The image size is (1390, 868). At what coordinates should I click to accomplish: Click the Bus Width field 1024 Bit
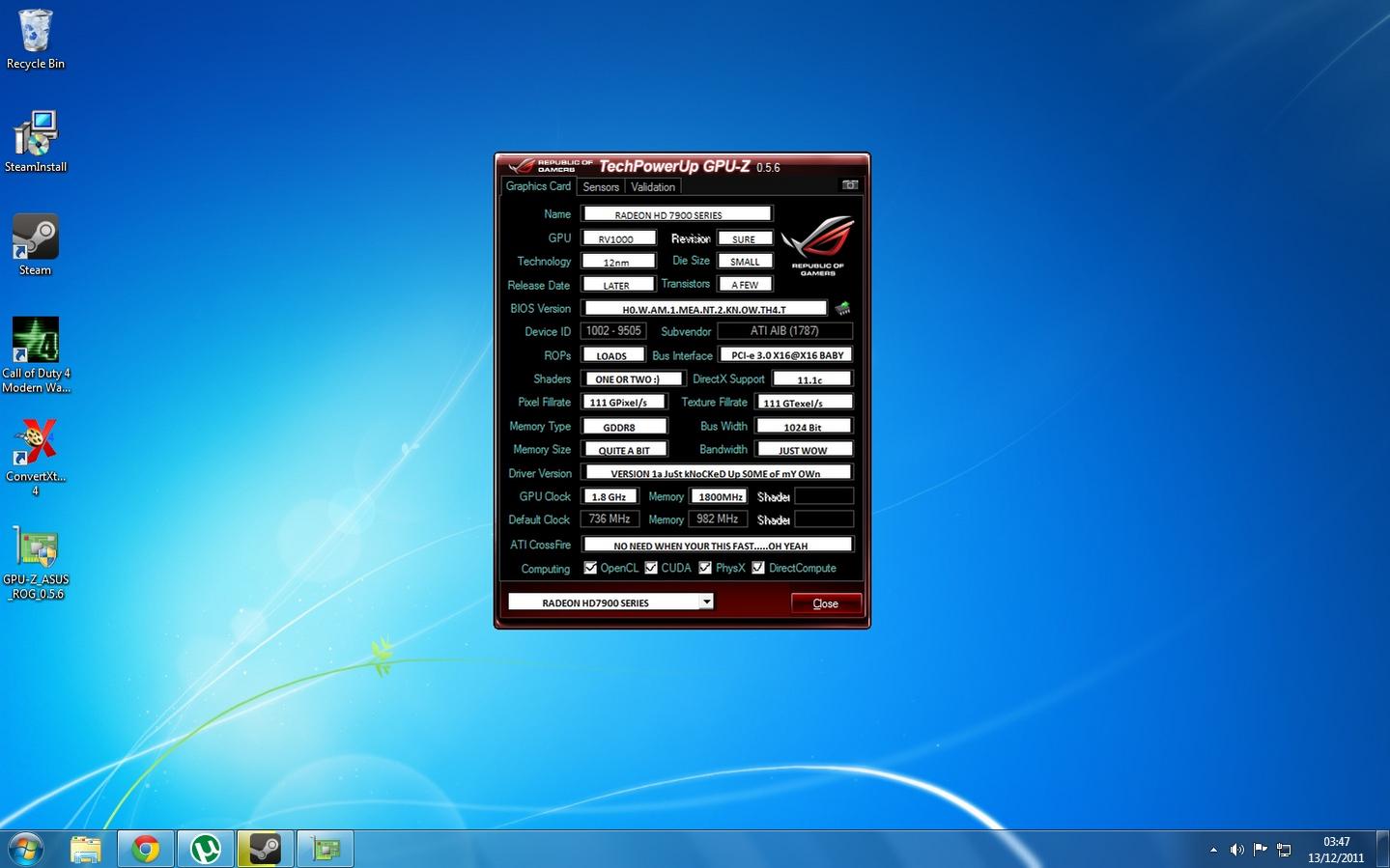click(805, 426)
